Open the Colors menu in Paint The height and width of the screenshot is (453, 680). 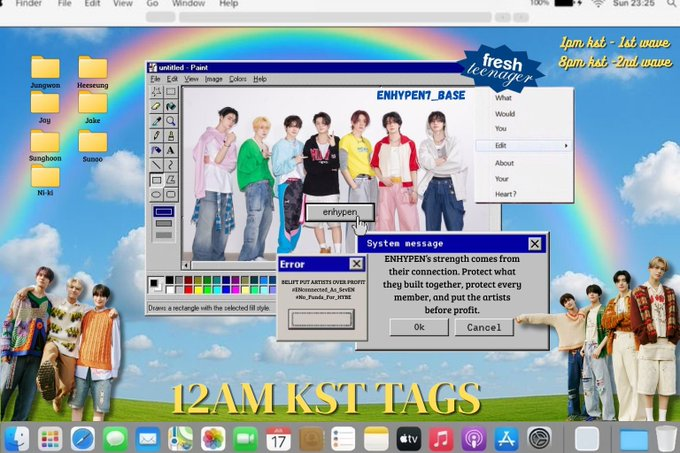[238, 79]
